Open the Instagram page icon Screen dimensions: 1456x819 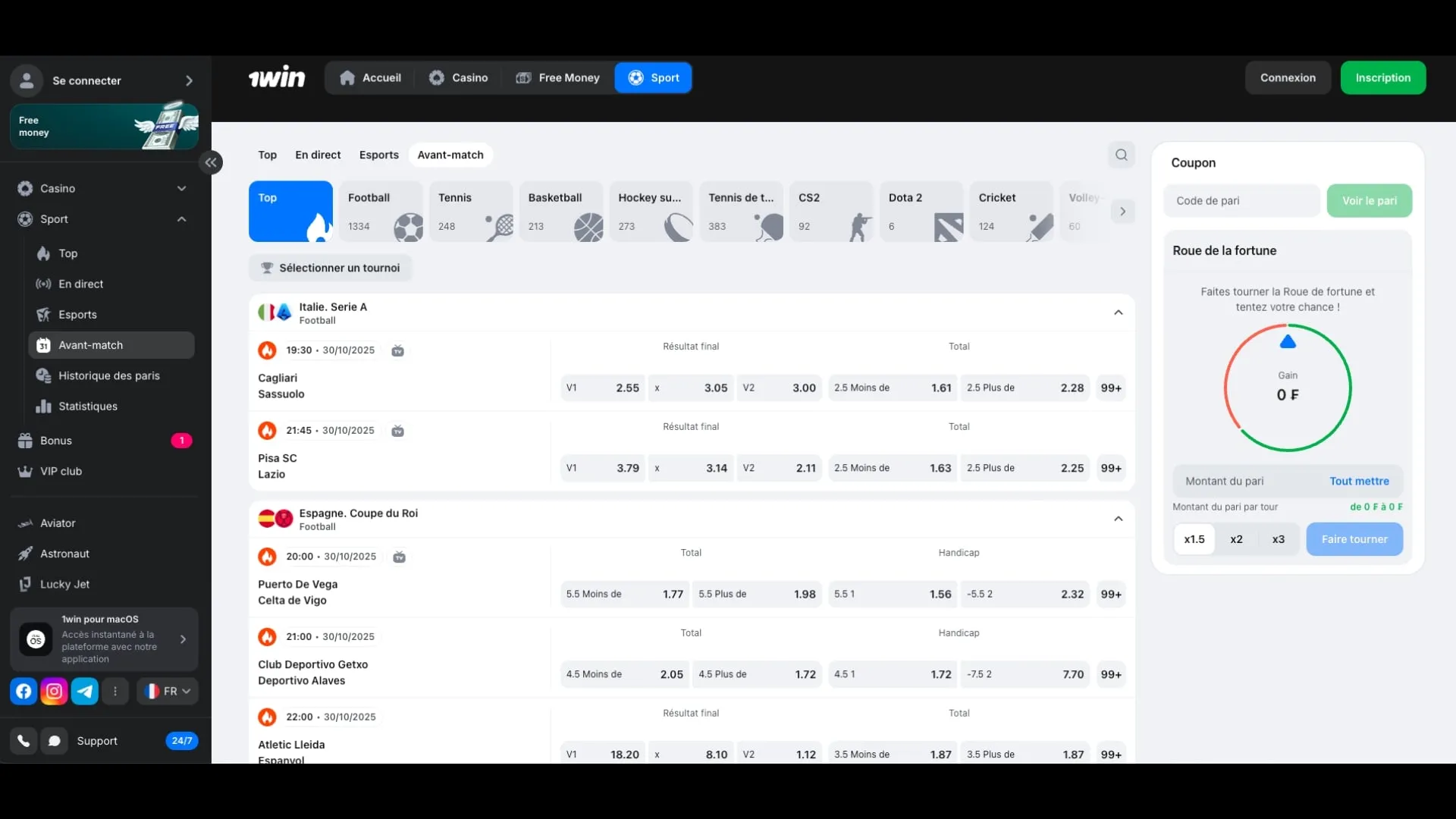(x=54, y=691)
